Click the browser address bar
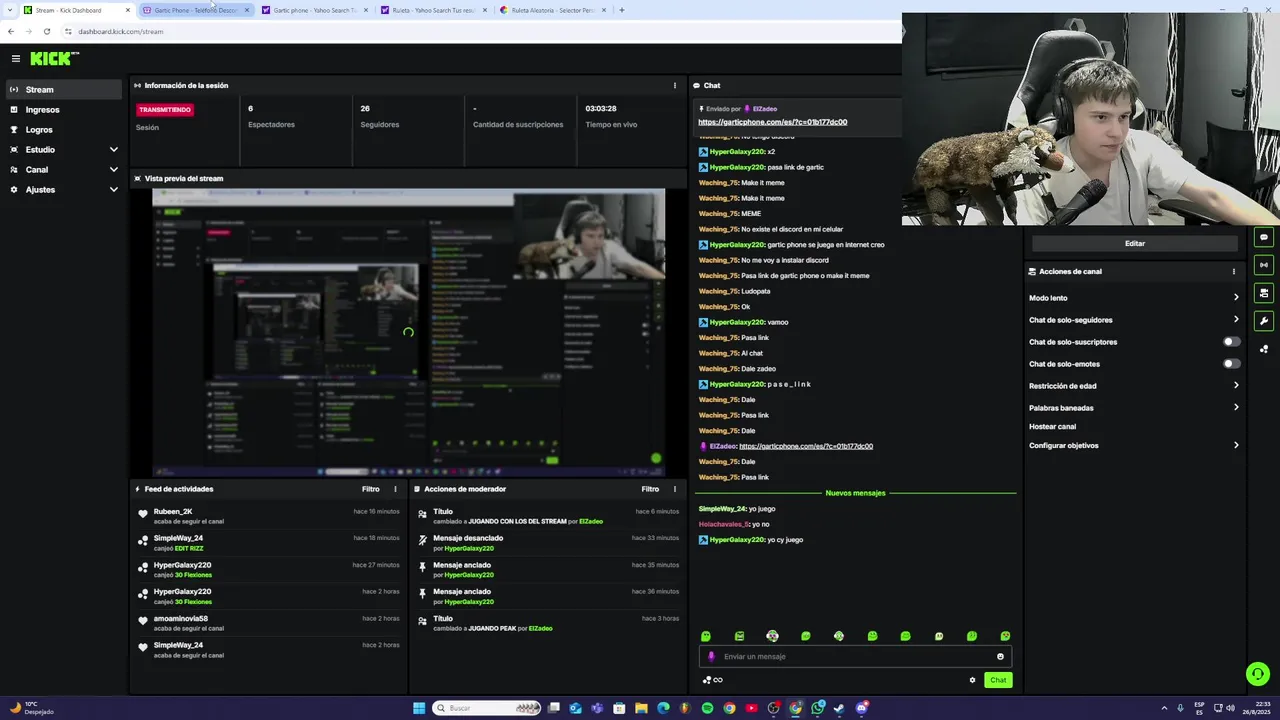The width and height of the screenshot is (1280, 720). 480,31
